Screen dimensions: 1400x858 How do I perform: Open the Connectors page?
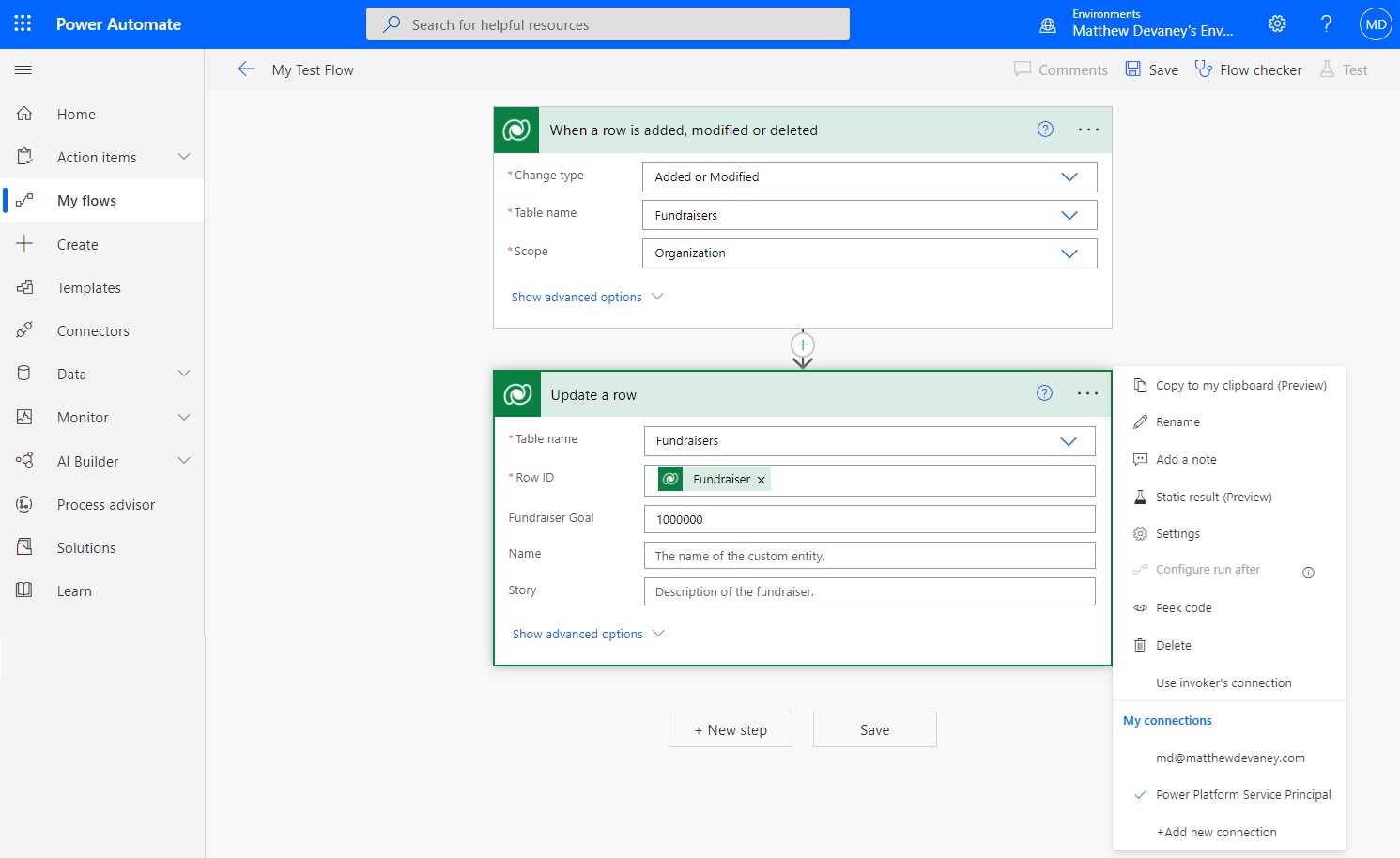(93, 330)
